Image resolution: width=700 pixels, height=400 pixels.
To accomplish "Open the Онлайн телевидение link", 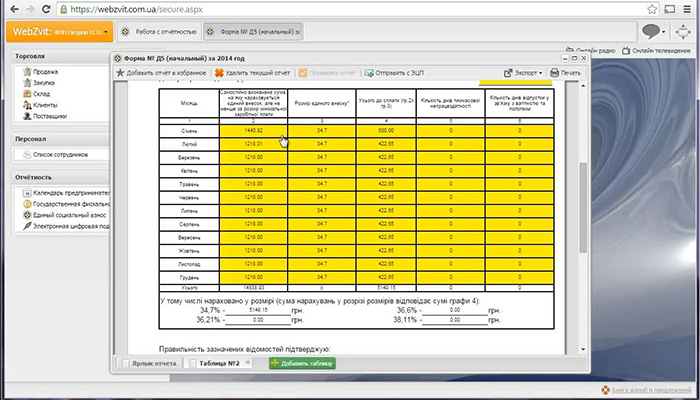I will (656, 50).
